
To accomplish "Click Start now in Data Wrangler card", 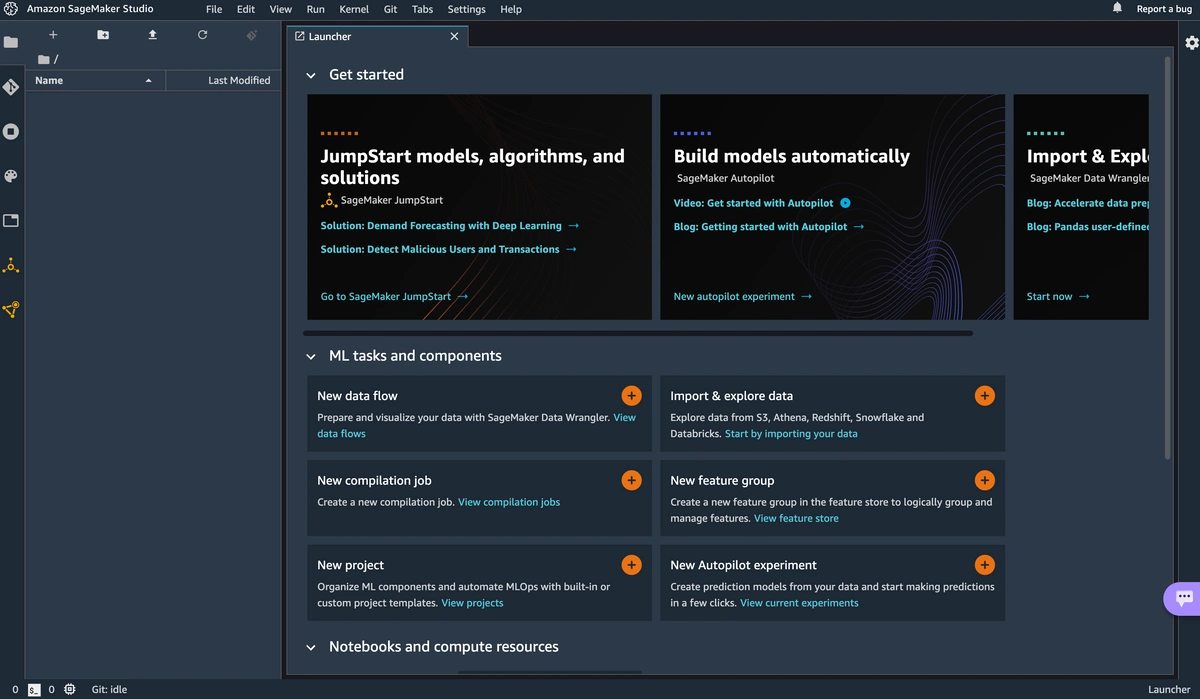I will 1058,297.
